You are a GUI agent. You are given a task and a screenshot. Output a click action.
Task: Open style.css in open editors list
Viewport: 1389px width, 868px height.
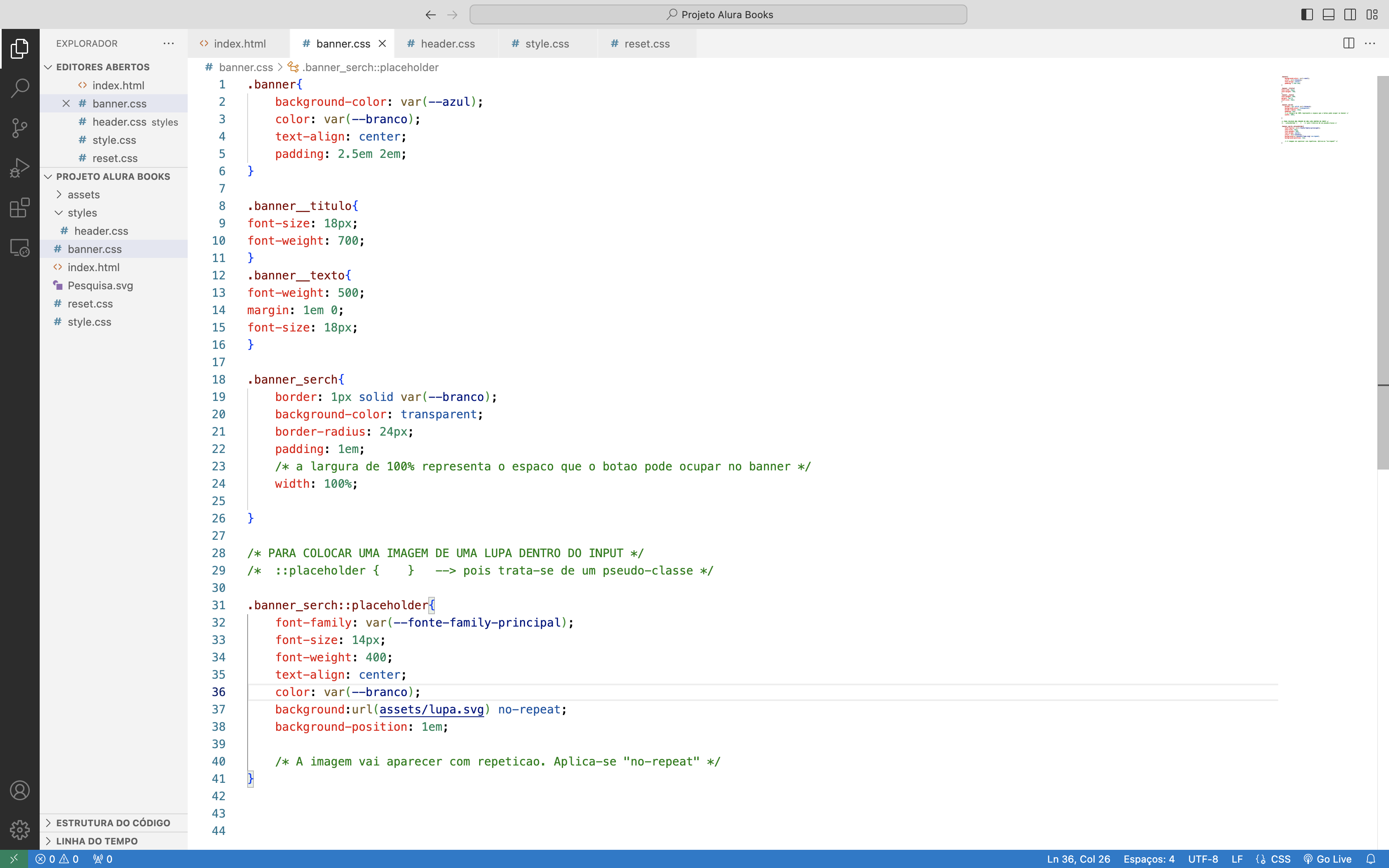tap(114, 140)
